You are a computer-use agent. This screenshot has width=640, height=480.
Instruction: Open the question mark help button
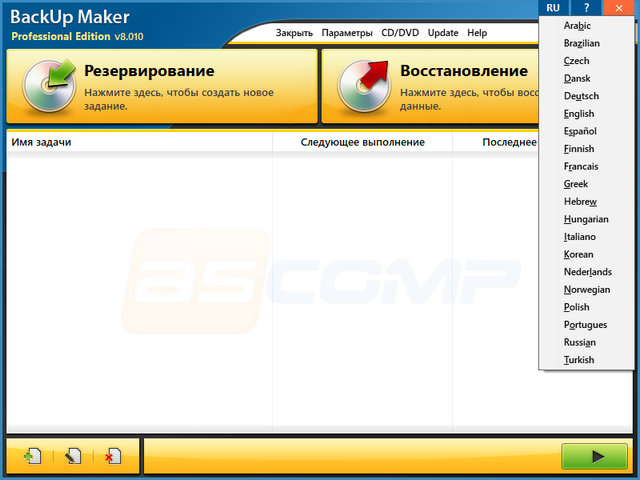(x=587, y=8)
